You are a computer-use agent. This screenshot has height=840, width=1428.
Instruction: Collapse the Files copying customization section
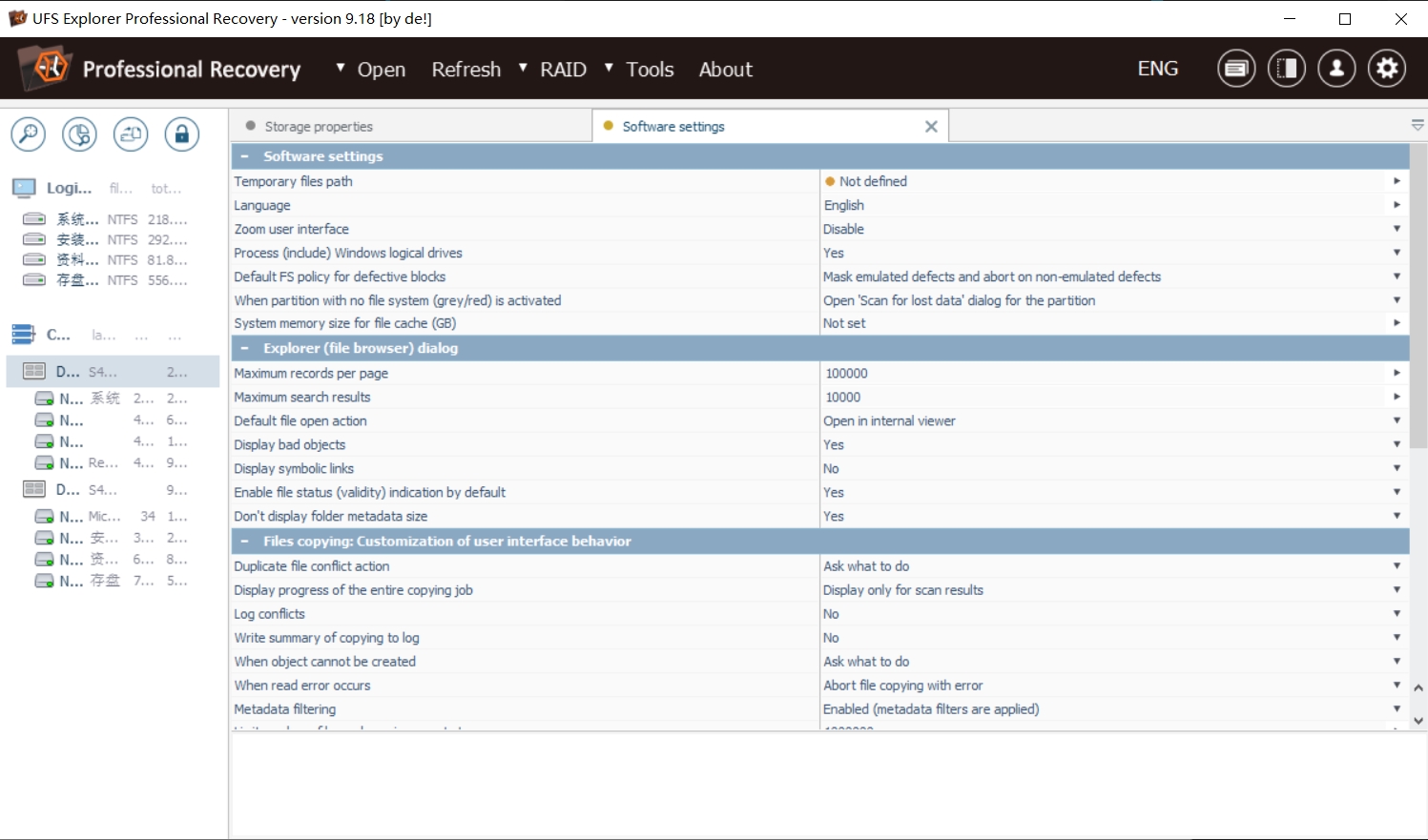[x=245, y=542]
